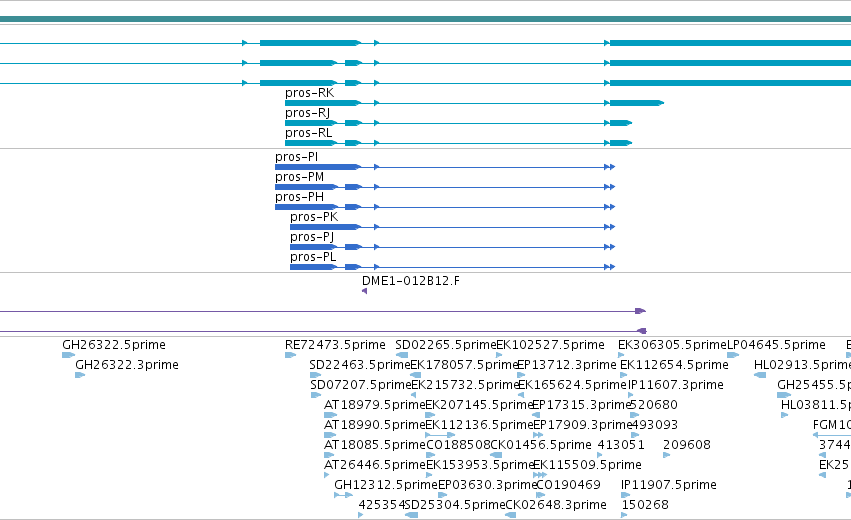Open the DME1-012B12.F feature label

pos(411,281)
